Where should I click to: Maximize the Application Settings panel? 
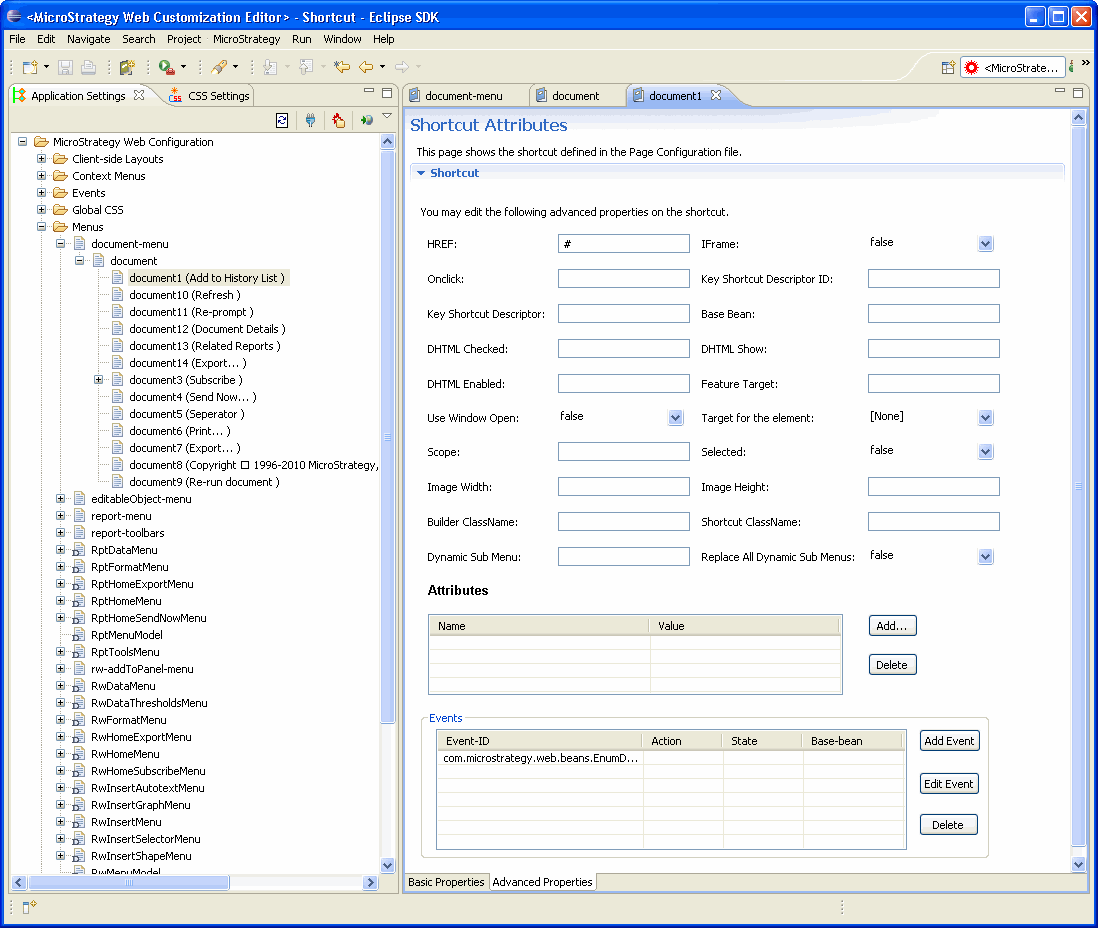[x=387, y=92]
